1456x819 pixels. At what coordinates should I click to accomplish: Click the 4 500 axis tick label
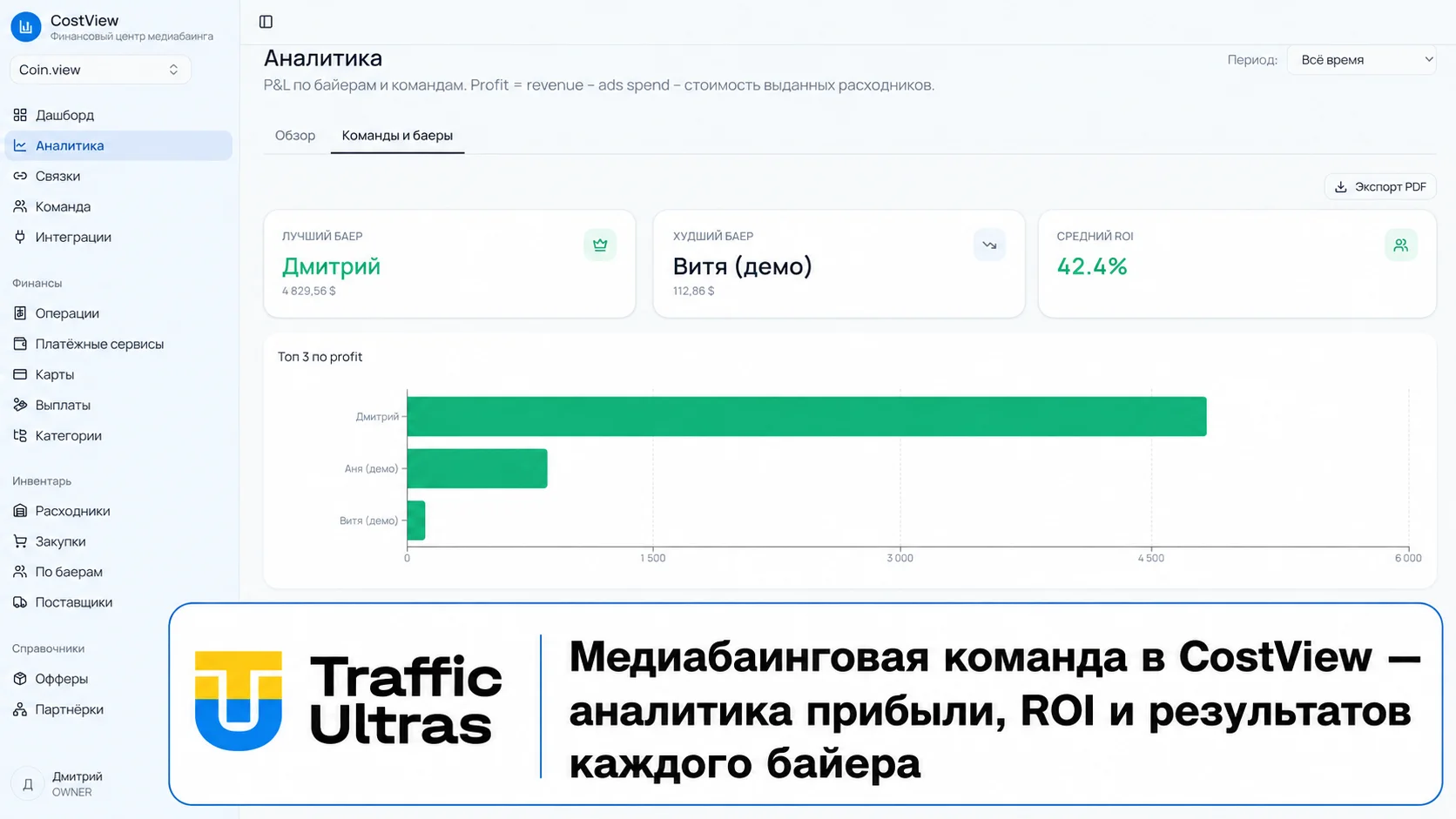pos(1151,558)
